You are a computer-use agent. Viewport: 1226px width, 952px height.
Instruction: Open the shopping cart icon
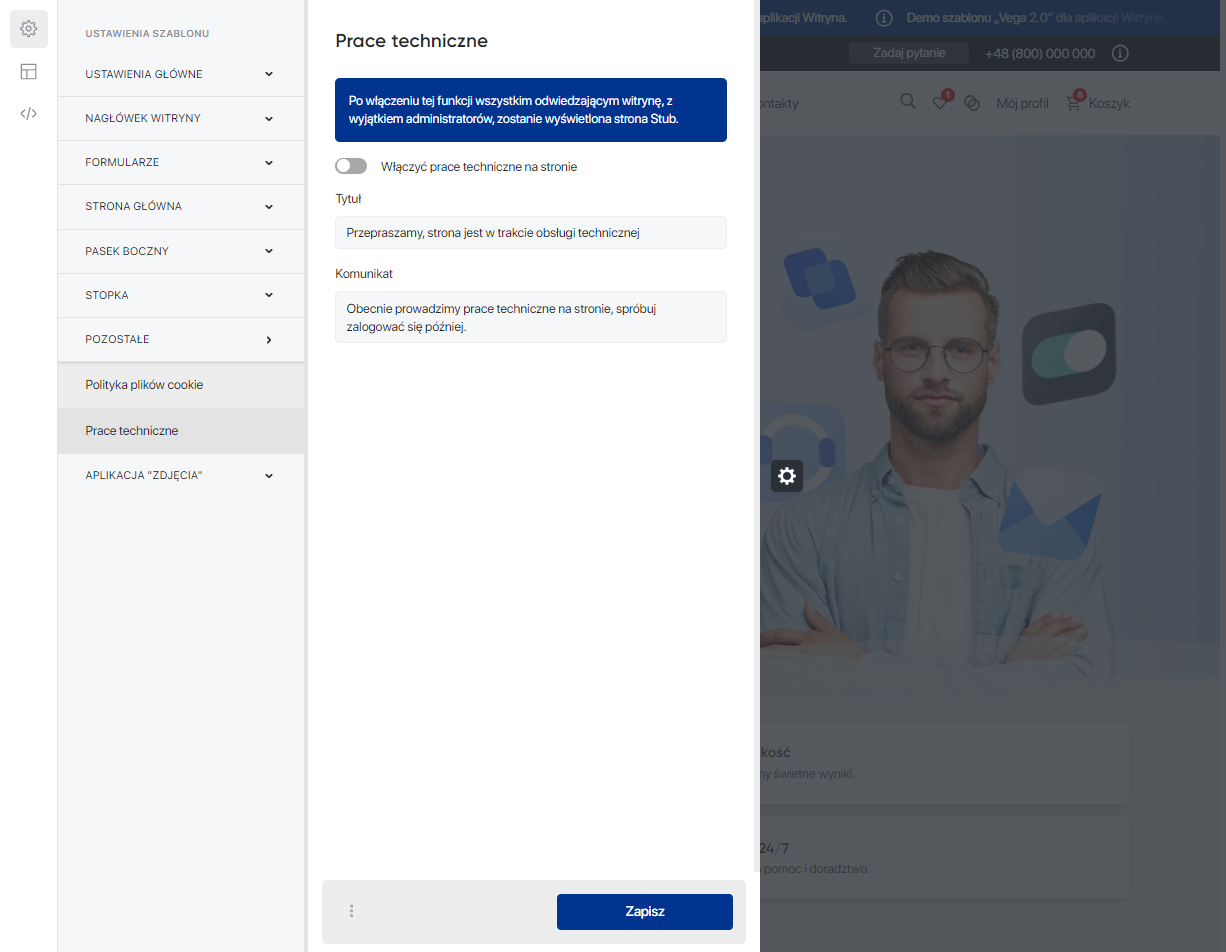pyautogui.click(x=1073, y=103)
